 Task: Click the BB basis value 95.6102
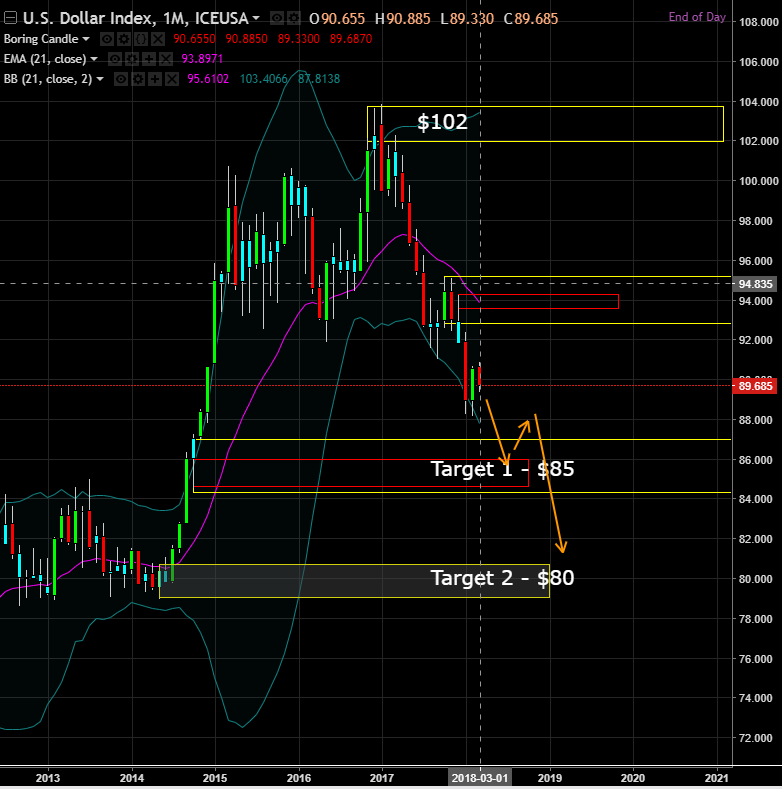(x=208, y=79)
